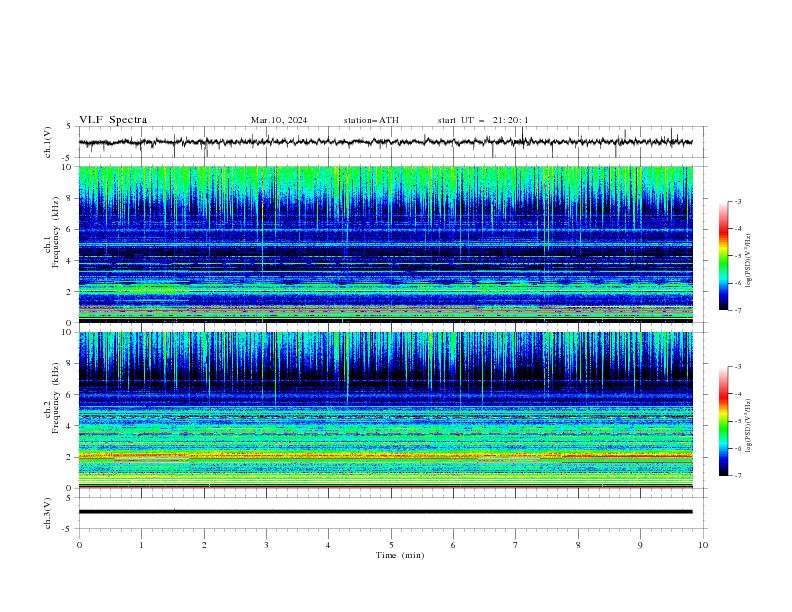Select the "start UT = 21:20: 1" text
The width and height of the screenshot is (792, 612).
(x=482, y=120)
